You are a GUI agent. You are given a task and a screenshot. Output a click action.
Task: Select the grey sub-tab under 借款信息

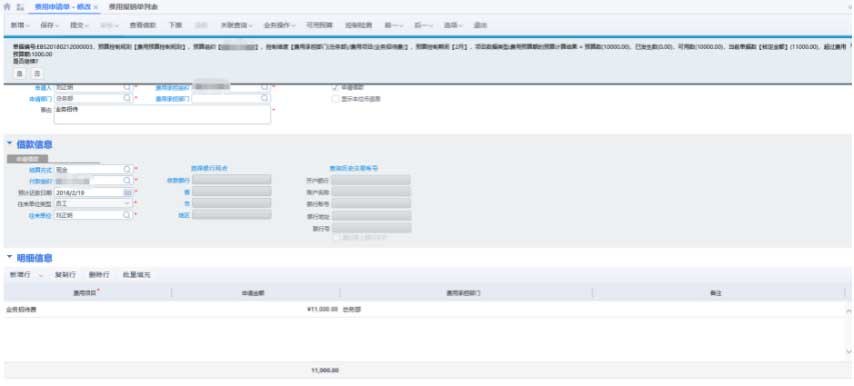[27, 158]
